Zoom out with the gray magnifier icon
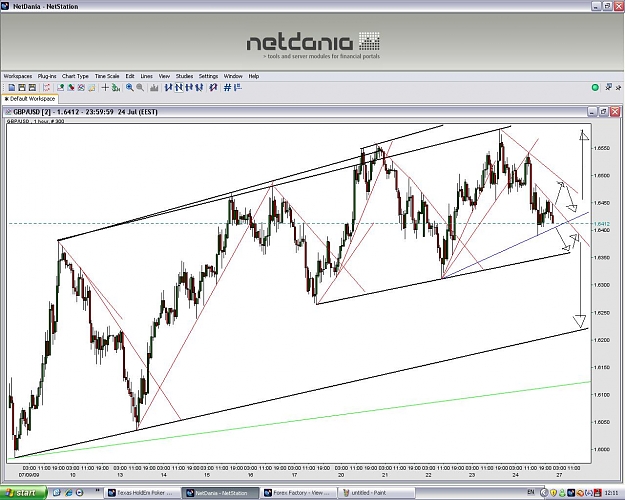Screen dimensions: 625x500 point(140,88)
